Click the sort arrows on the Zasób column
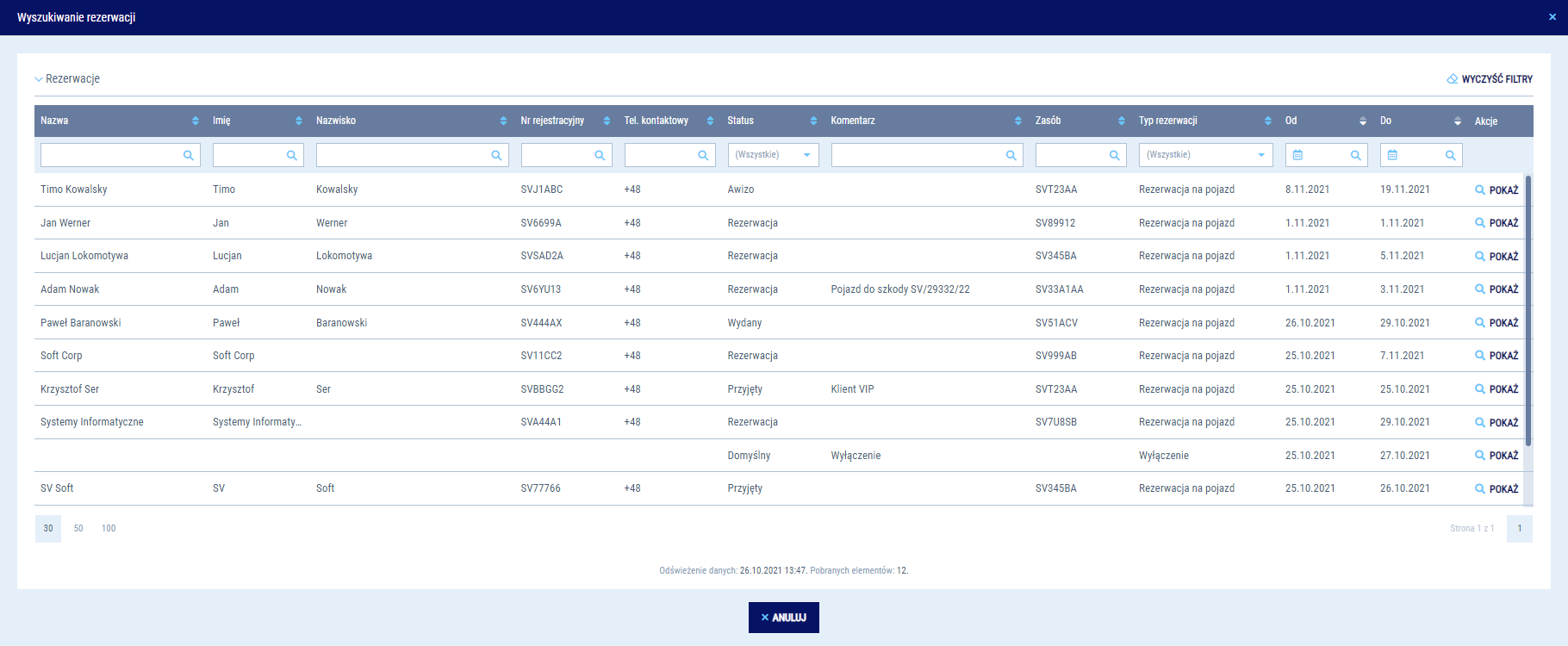This screenshot has height=646, width=1568. coord(1121,121)
